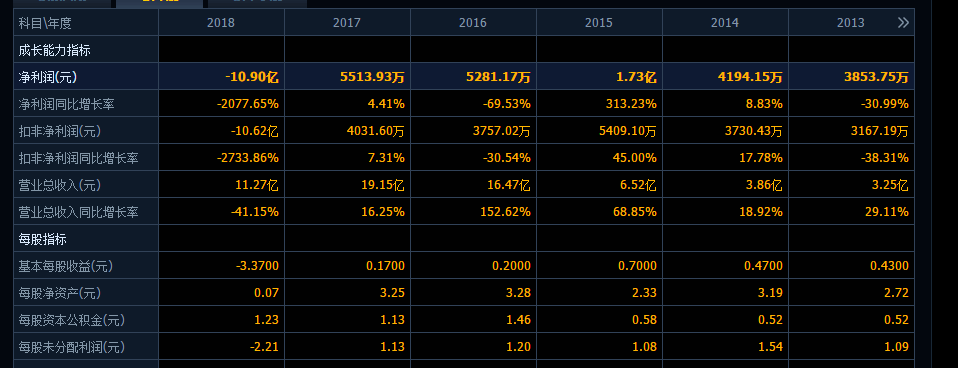Select the 每股净资产(元) row label
This screenshot has height=368, width=958.
point(60,293)
